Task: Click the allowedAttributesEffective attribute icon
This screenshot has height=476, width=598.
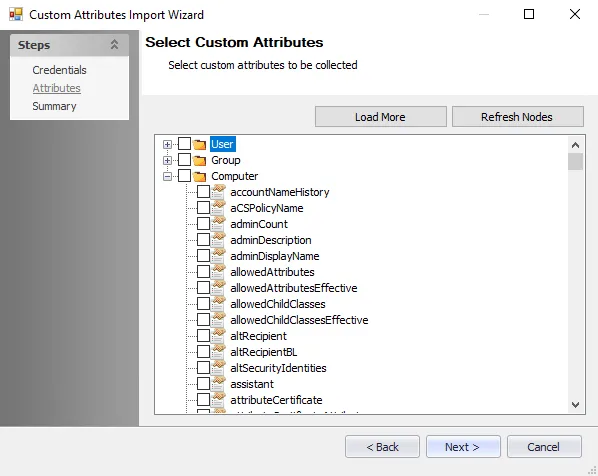Action: (219, 288)
